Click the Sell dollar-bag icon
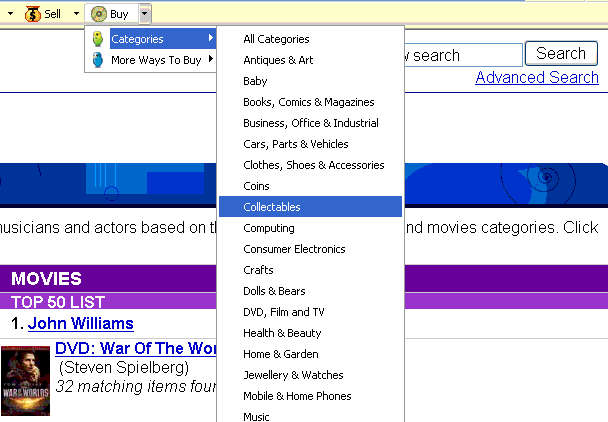Screen dimensions: 608x422 pos(33,14)
